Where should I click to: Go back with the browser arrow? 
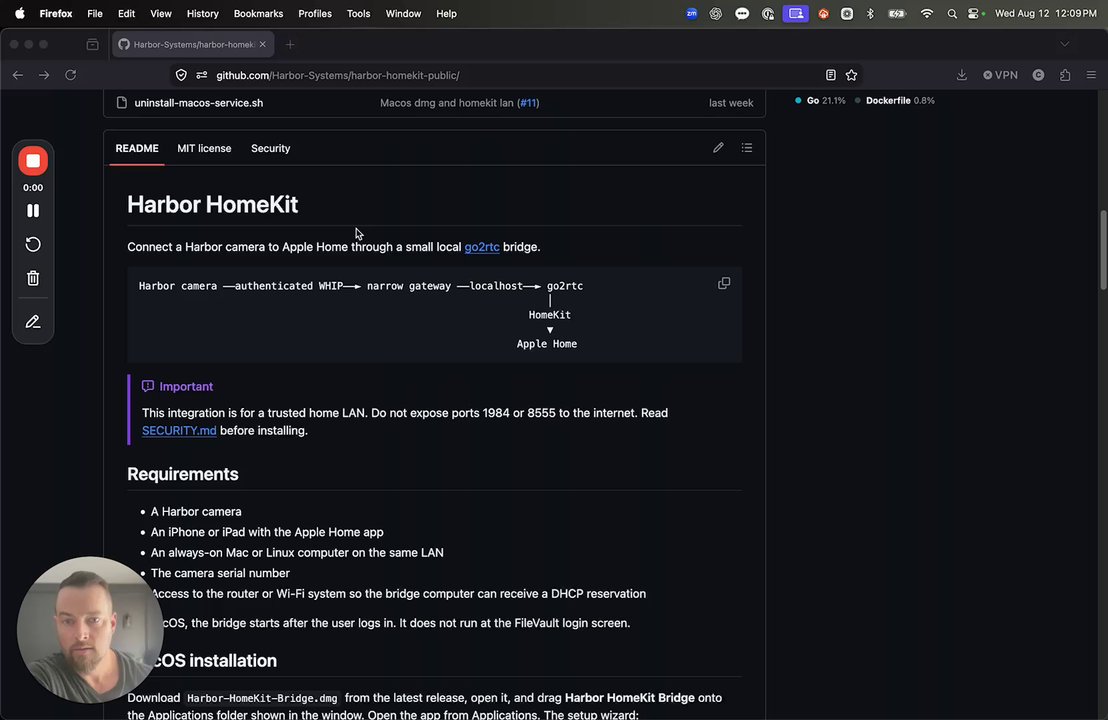pos(18,75)
